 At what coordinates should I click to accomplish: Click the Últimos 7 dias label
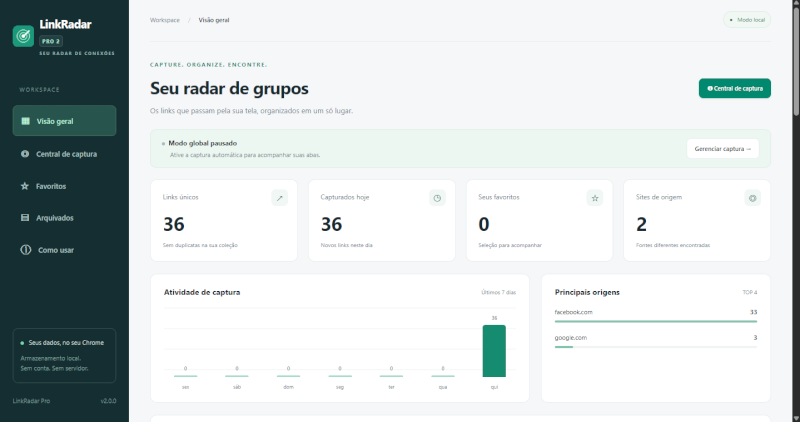click(x=498, y=292)
